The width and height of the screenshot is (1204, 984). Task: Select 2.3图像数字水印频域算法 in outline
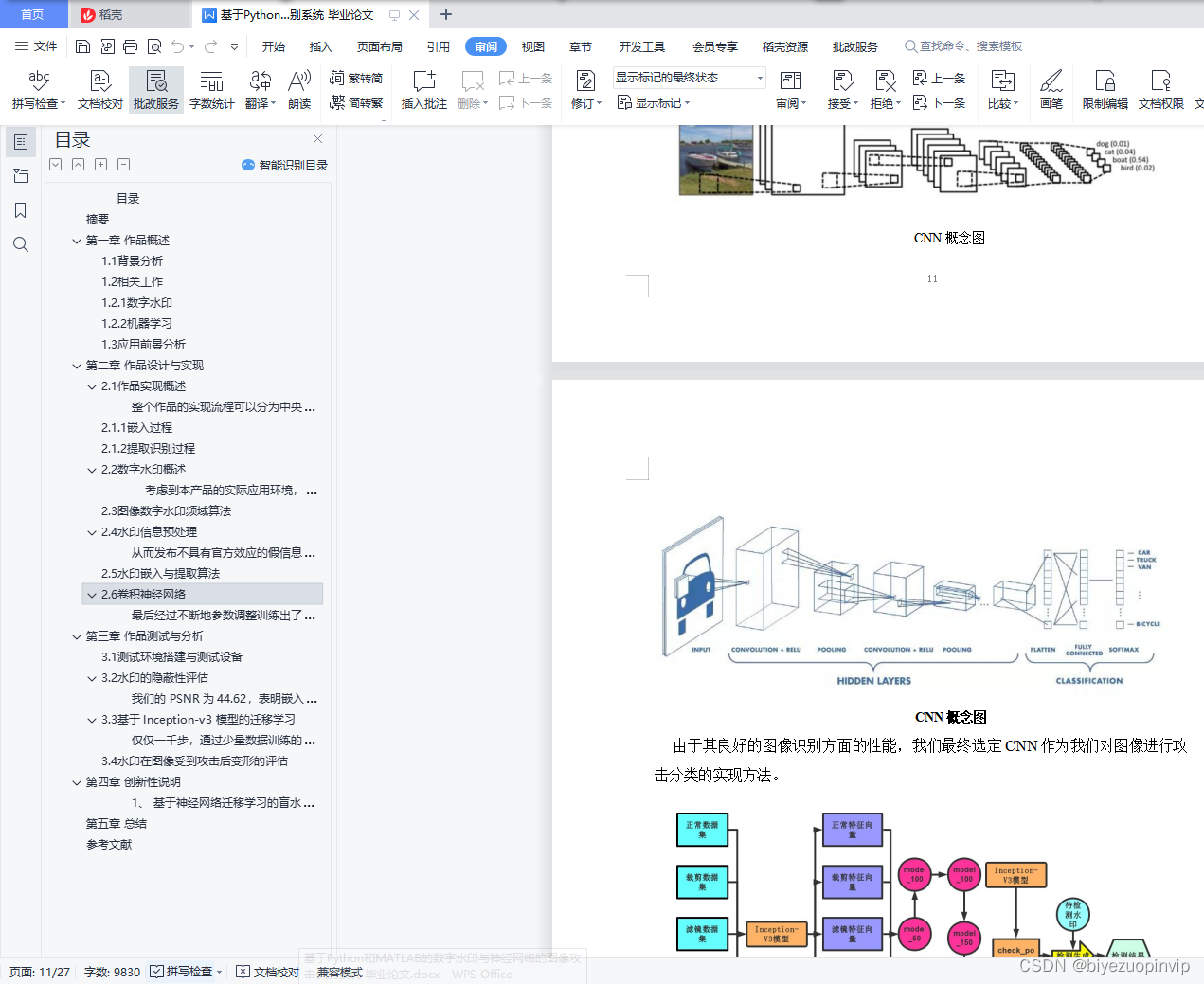(x=166, y=511)
